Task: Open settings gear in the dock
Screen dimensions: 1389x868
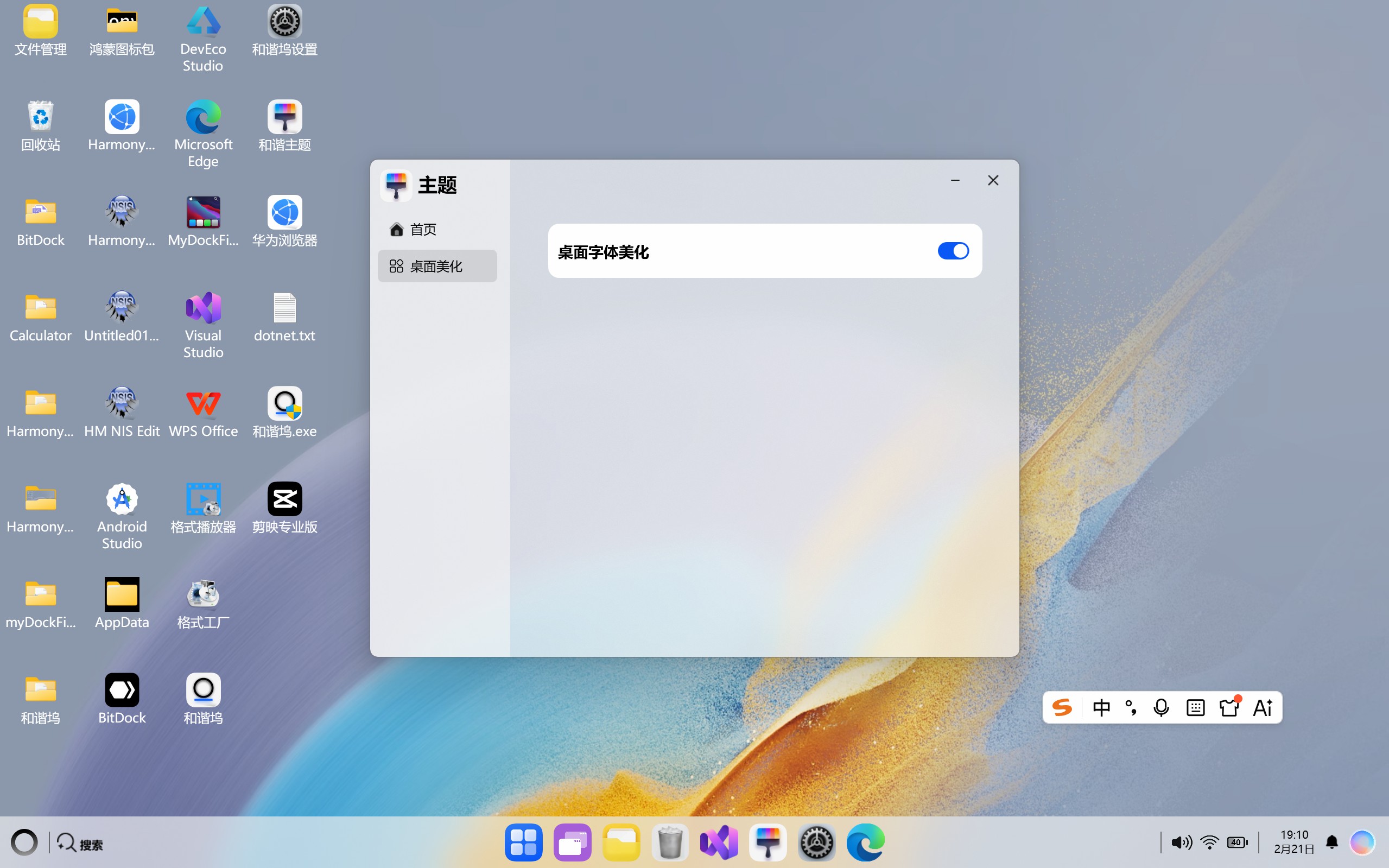Action: click(817, 842)
